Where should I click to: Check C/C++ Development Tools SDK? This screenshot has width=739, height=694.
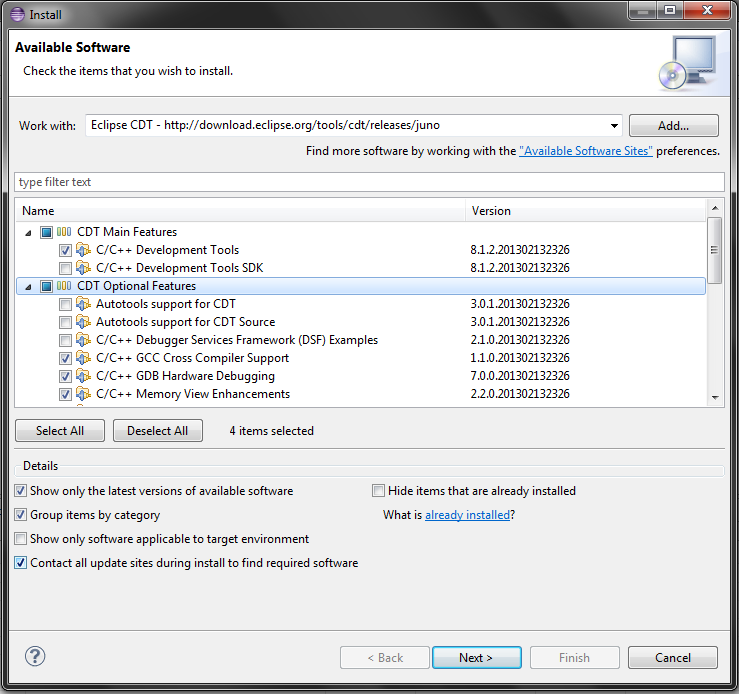point(66,268)
